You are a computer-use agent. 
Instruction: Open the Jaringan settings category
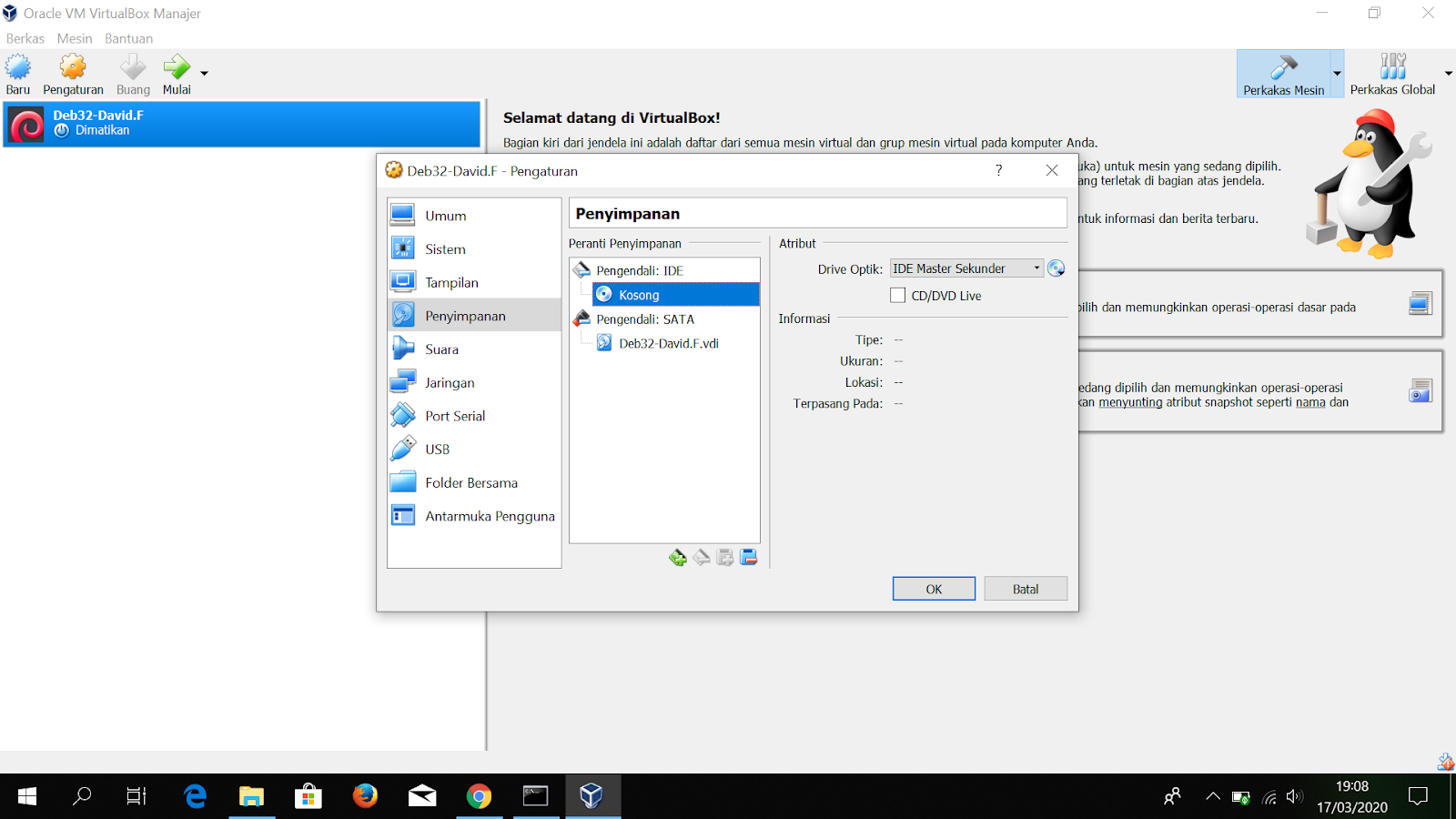(474, 382)
